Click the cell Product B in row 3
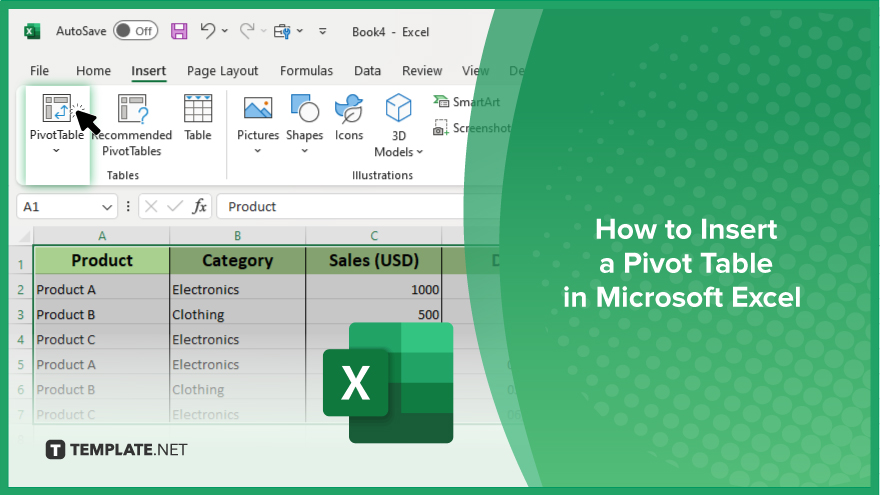The width and height of the screenshot is (880, 495). coord(102,314)
